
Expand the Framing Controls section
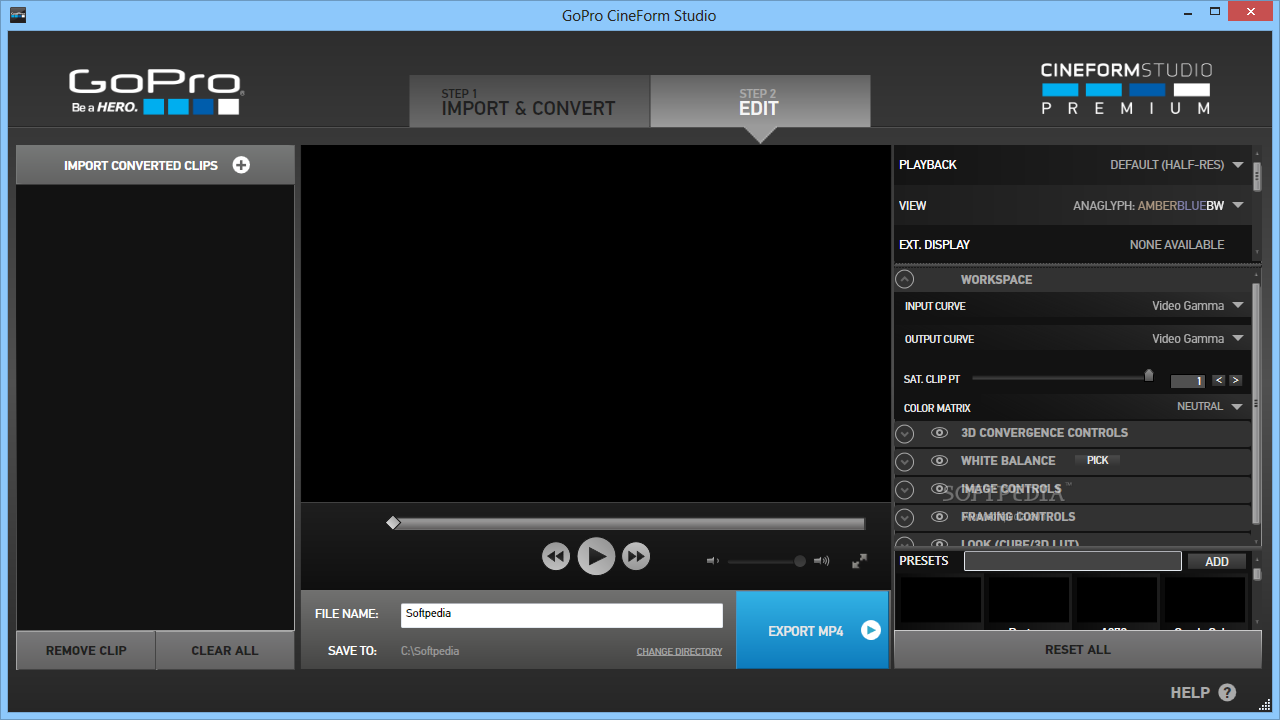point(904,517)
